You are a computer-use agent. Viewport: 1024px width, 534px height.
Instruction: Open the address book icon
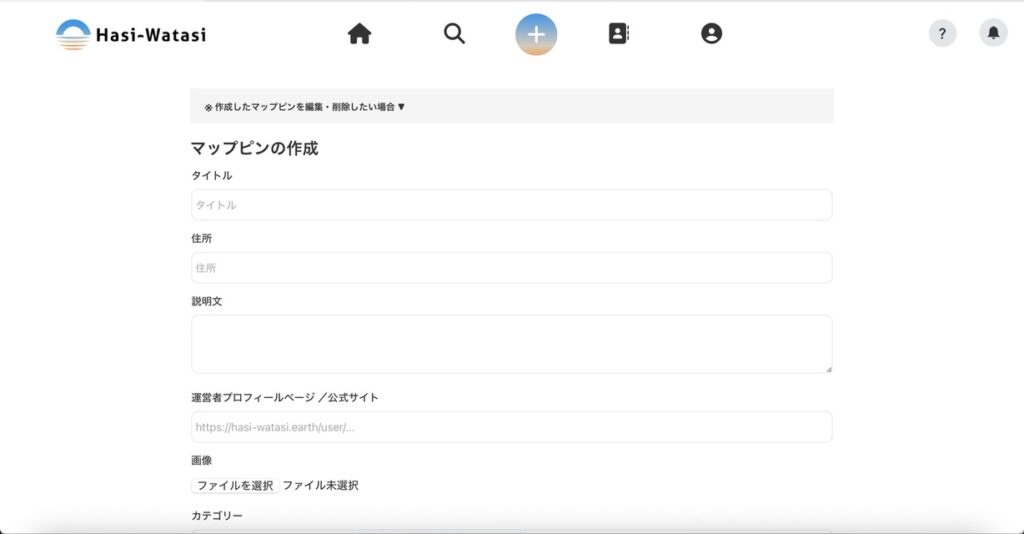point(619,34)
